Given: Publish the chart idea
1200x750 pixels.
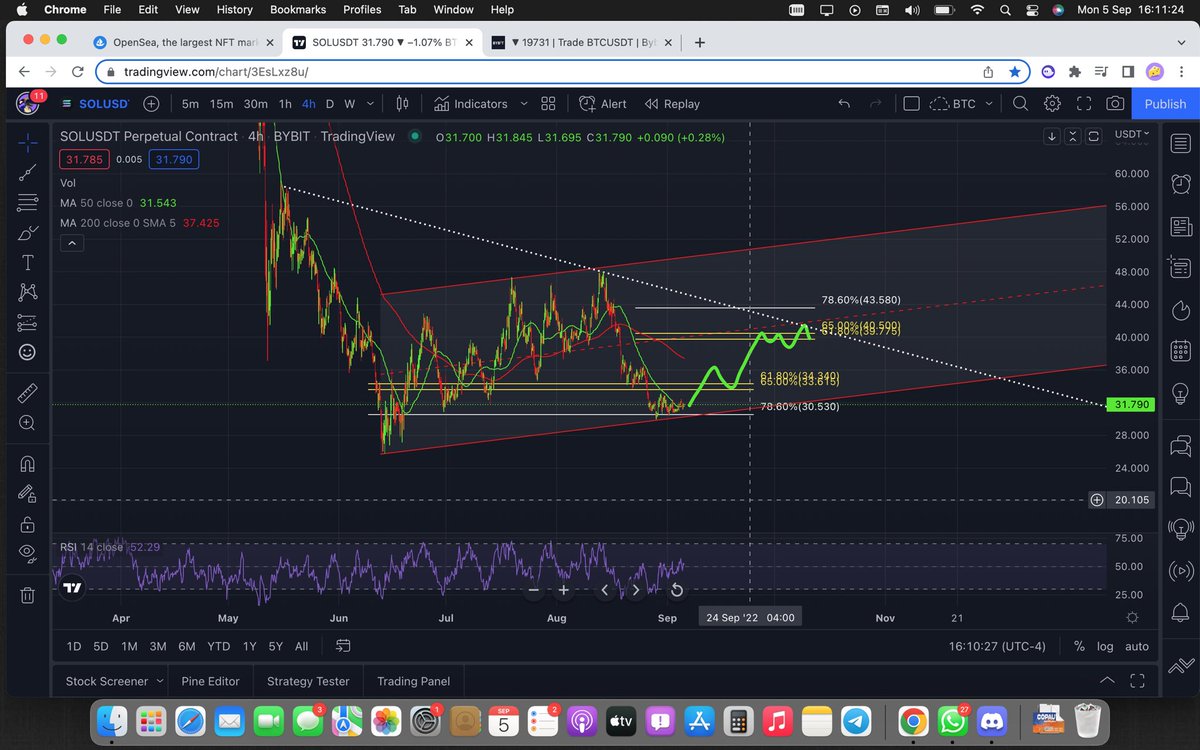Looking at the screenshot, I should tap(1165, 103).
